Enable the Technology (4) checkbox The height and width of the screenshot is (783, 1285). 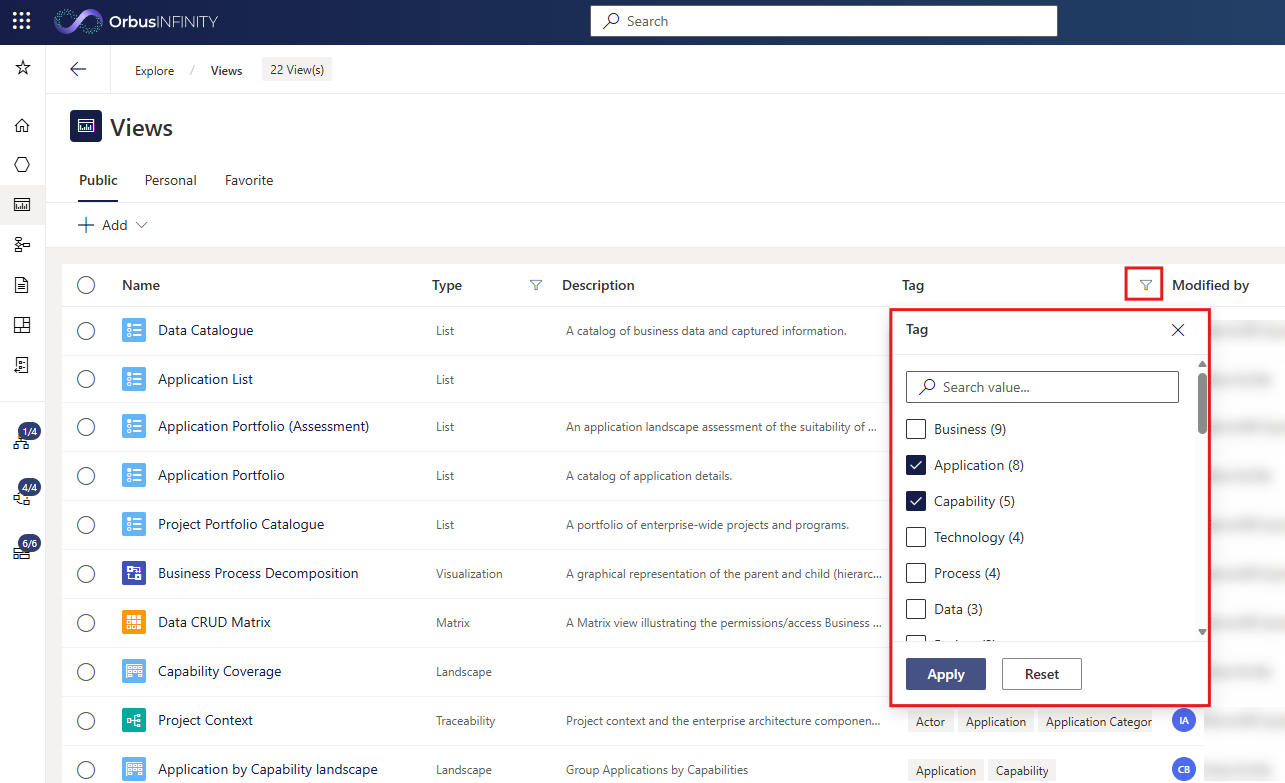[915, 537]
